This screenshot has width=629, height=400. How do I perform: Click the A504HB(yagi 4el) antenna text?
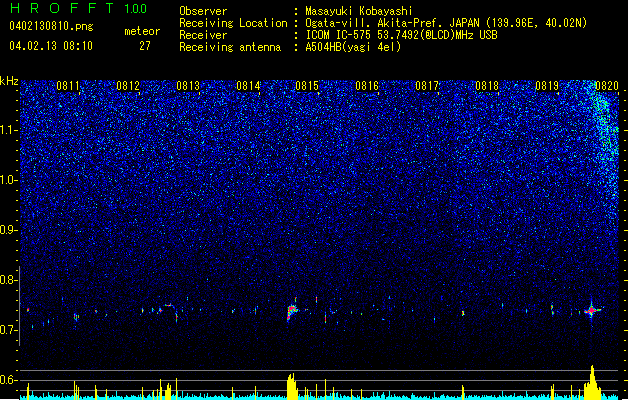click(353, 47)
